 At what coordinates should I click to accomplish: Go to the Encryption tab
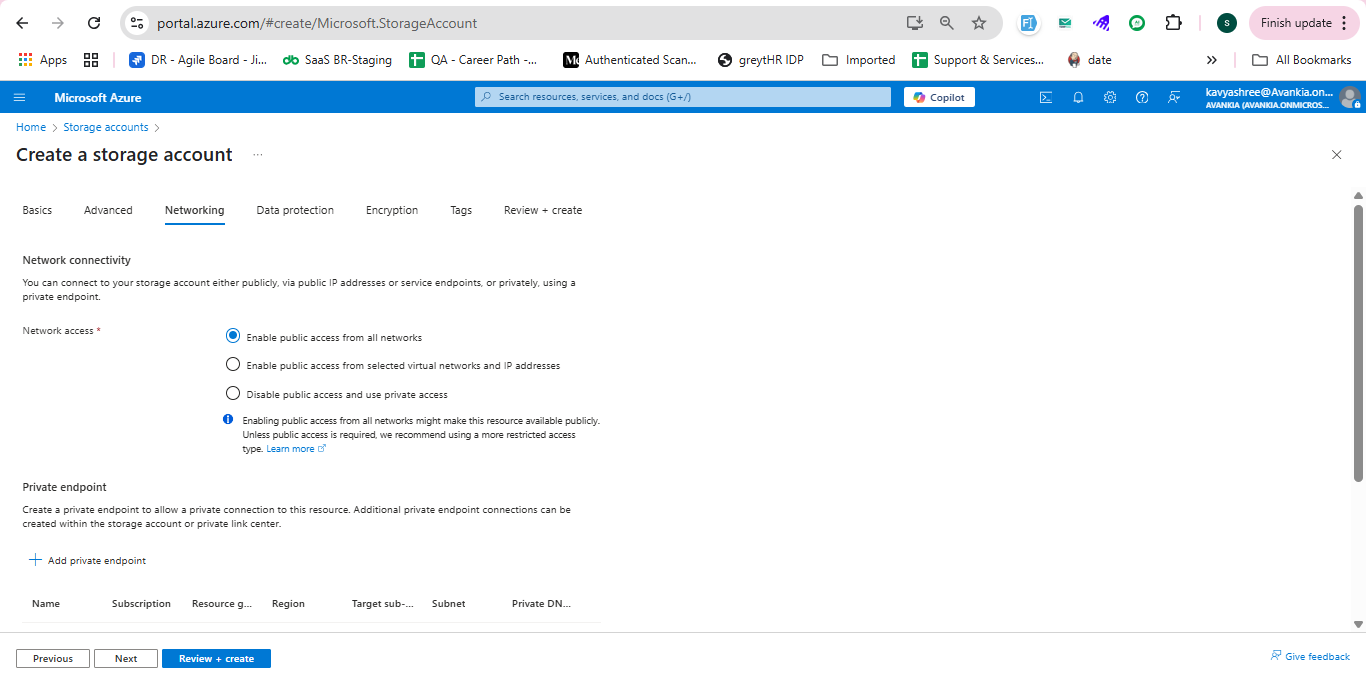point(392,210)
